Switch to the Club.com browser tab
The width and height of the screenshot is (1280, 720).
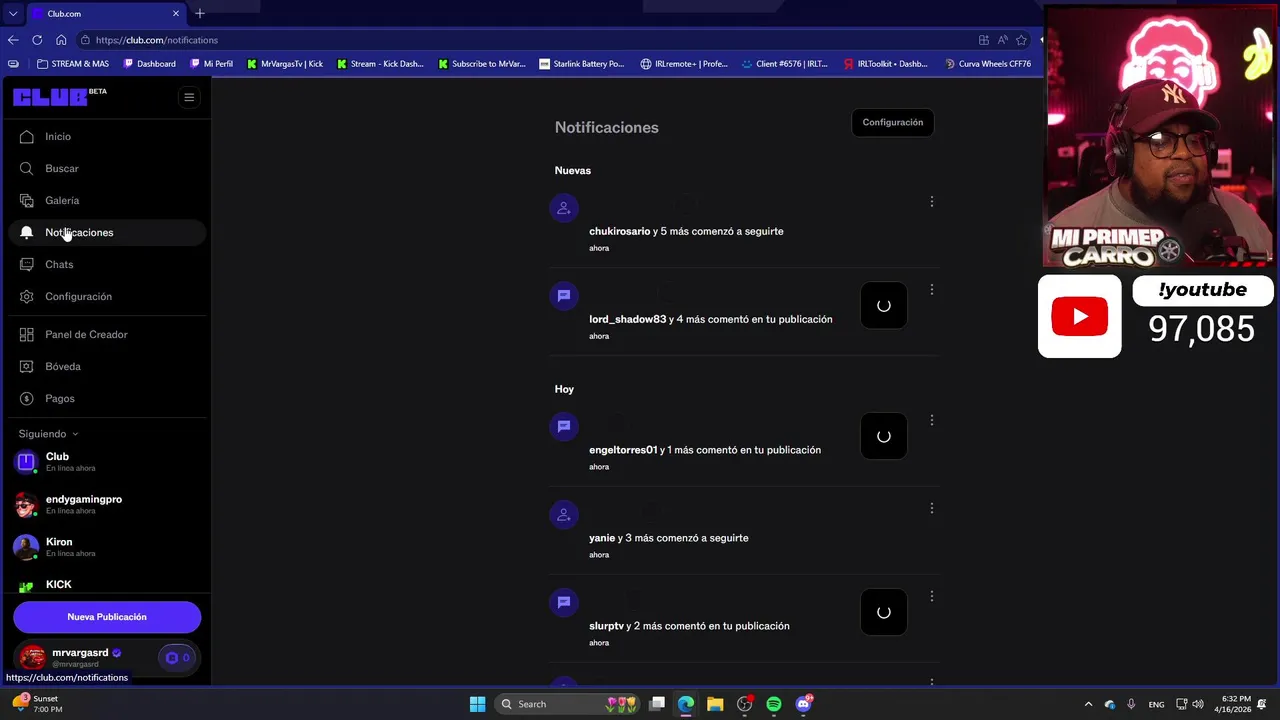[106, 14]
